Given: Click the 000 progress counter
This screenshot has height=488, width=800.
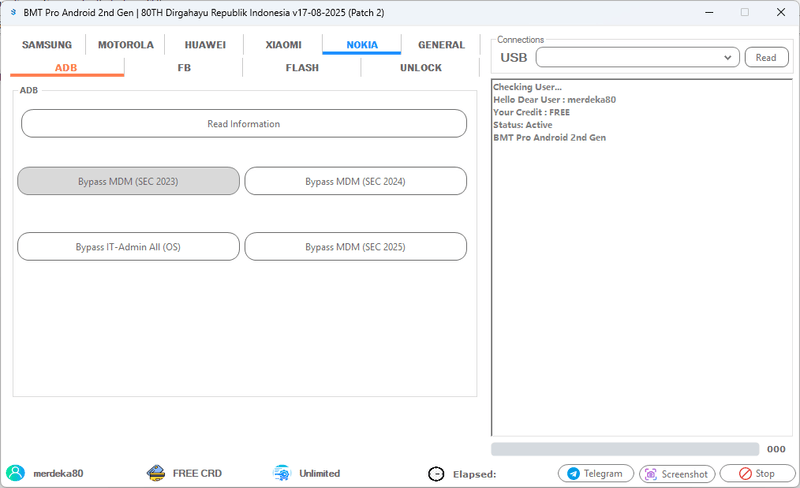Looking at the screenshot, I should coord(776,449).
